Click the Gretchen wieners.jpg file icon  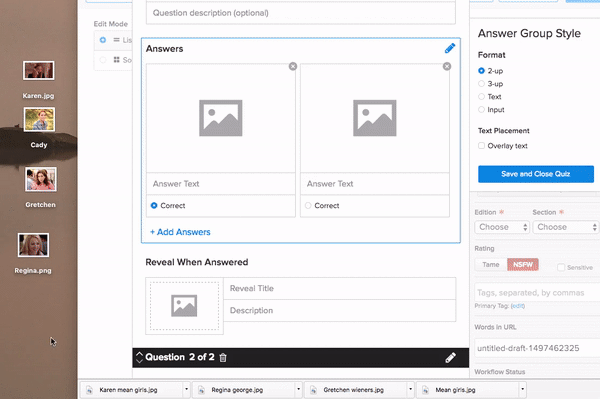[x=313, y=390]
